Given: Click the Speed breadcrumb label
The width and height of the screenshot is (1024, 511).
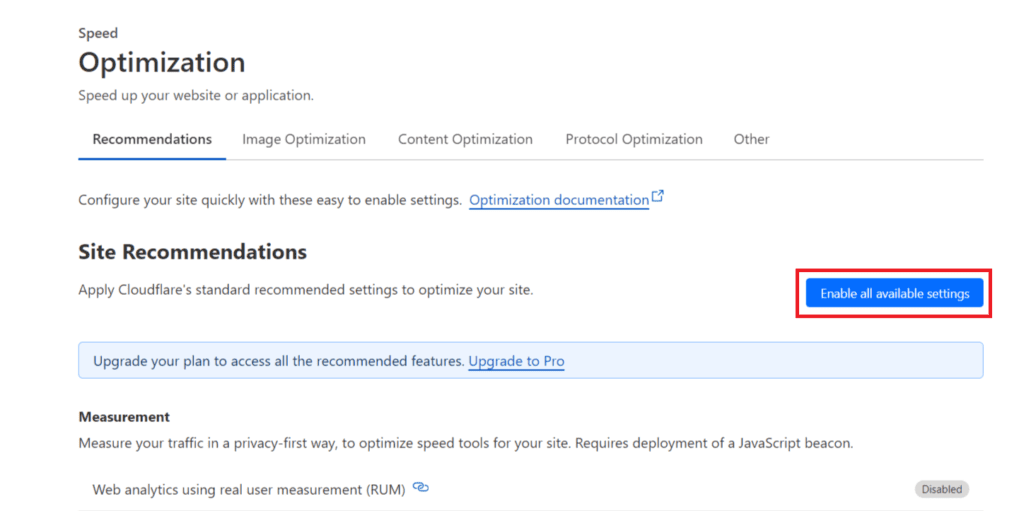Looking at the screenshot, I should coord(98,33).
